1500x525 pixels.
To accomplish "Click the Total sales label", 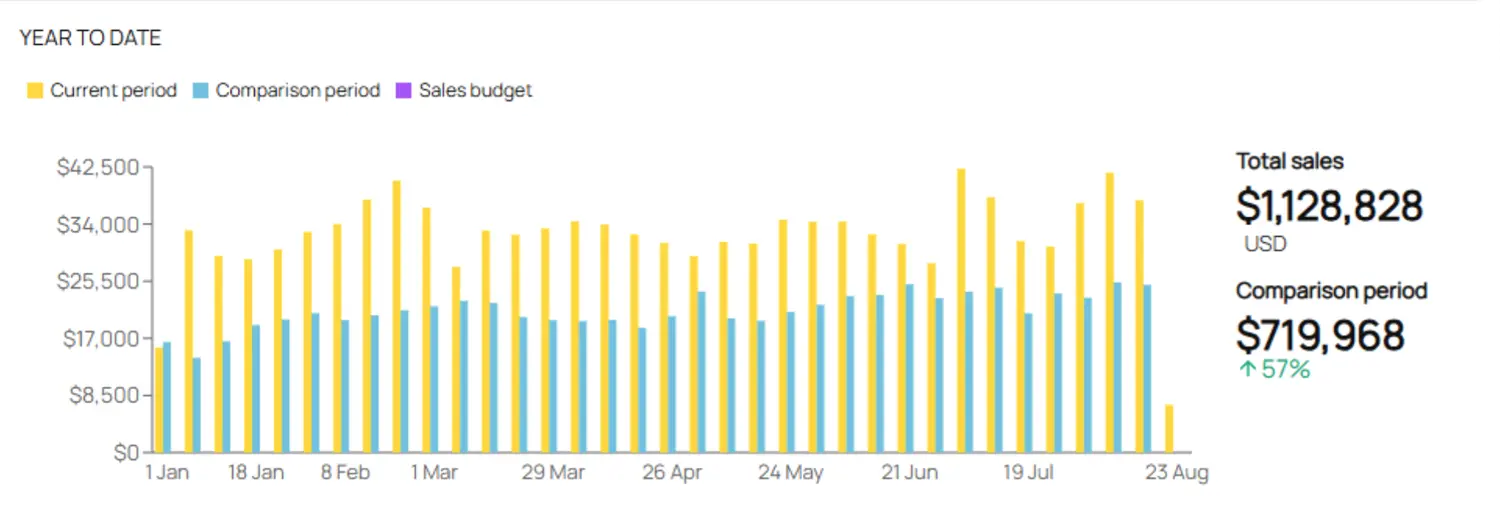I will click(x=1289, y=161).
